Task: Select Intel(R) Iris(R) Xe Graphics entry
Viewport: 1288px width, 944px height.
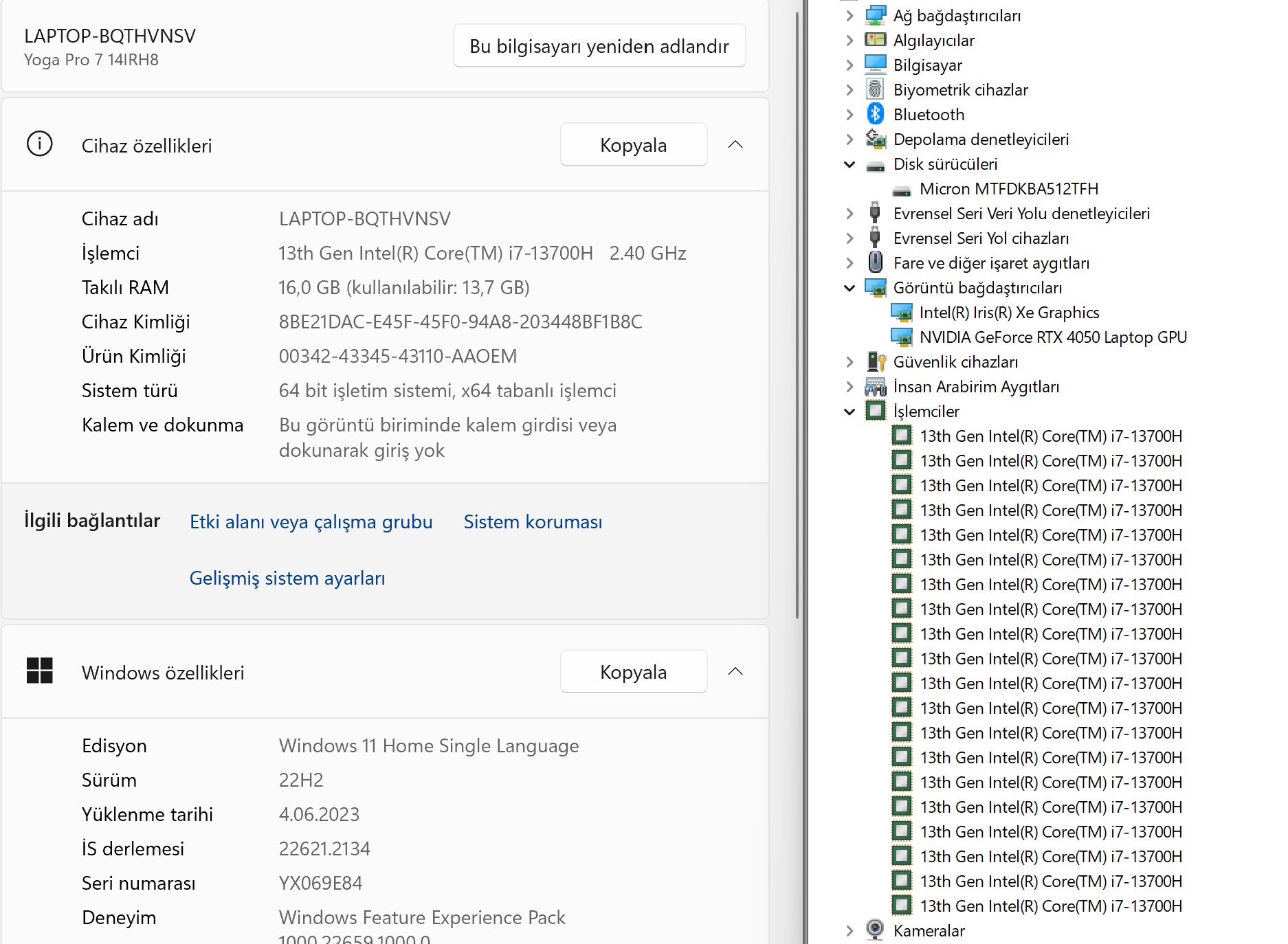Action: pos(1010,313)
